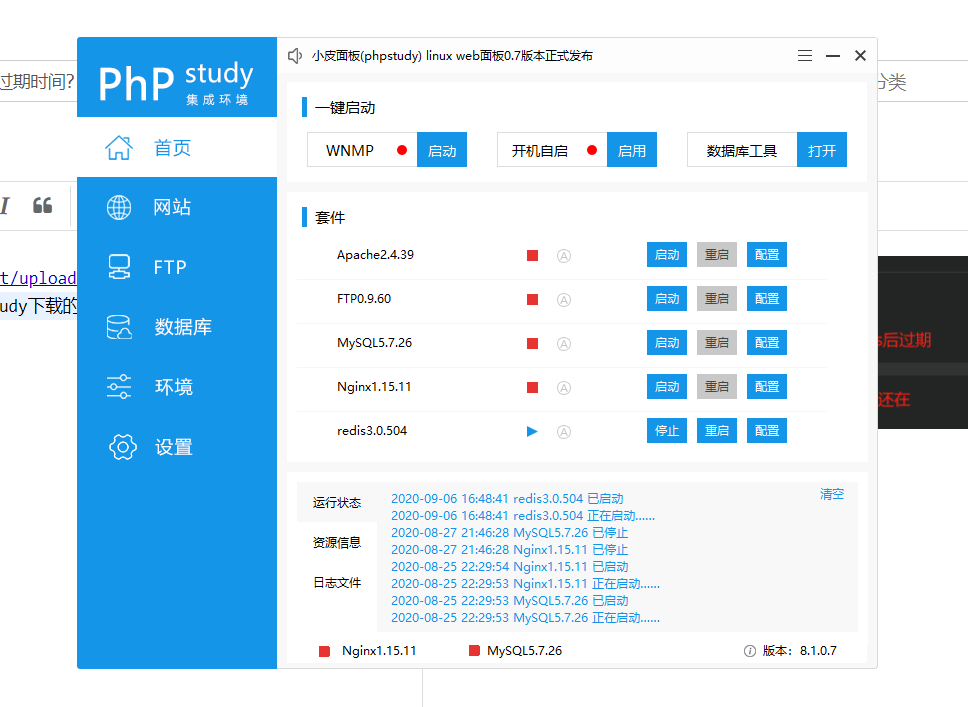Screen dimensions: 968x707
Task: Open Nginx1.15.11 配置 config
Action: click(767, 387)
